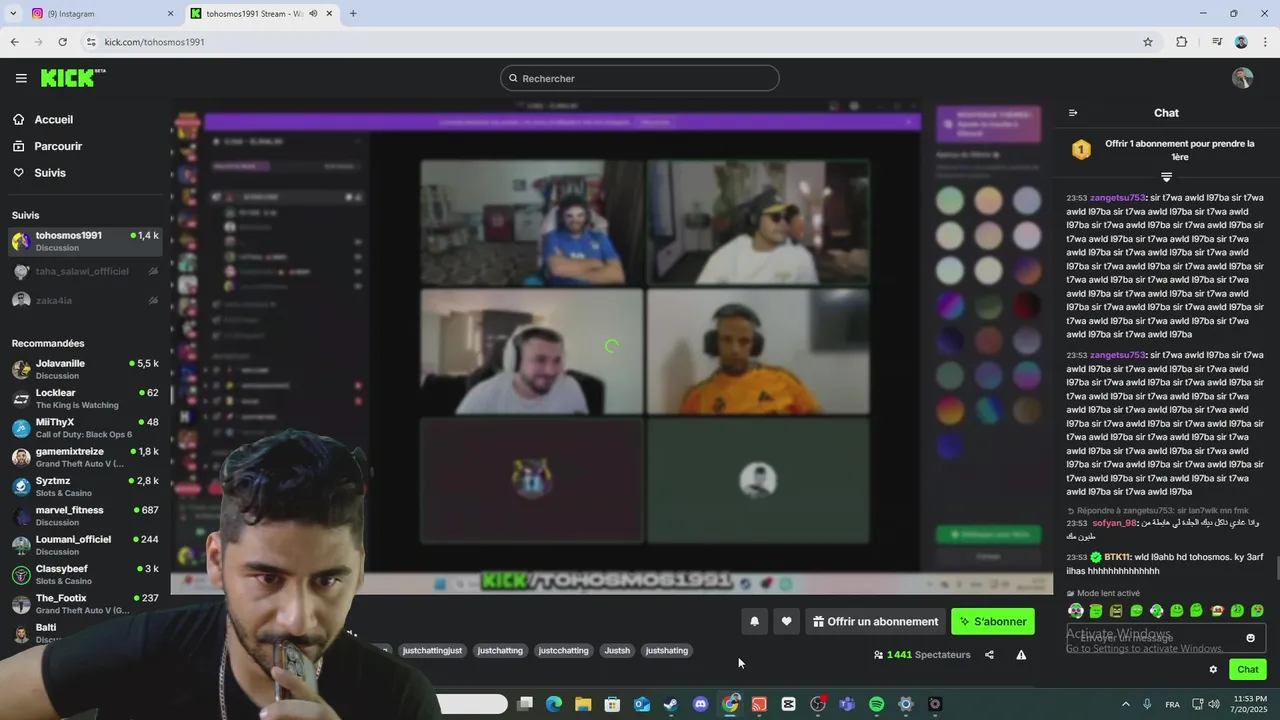Click the Rechercher search field

click(x=640, y=78)
